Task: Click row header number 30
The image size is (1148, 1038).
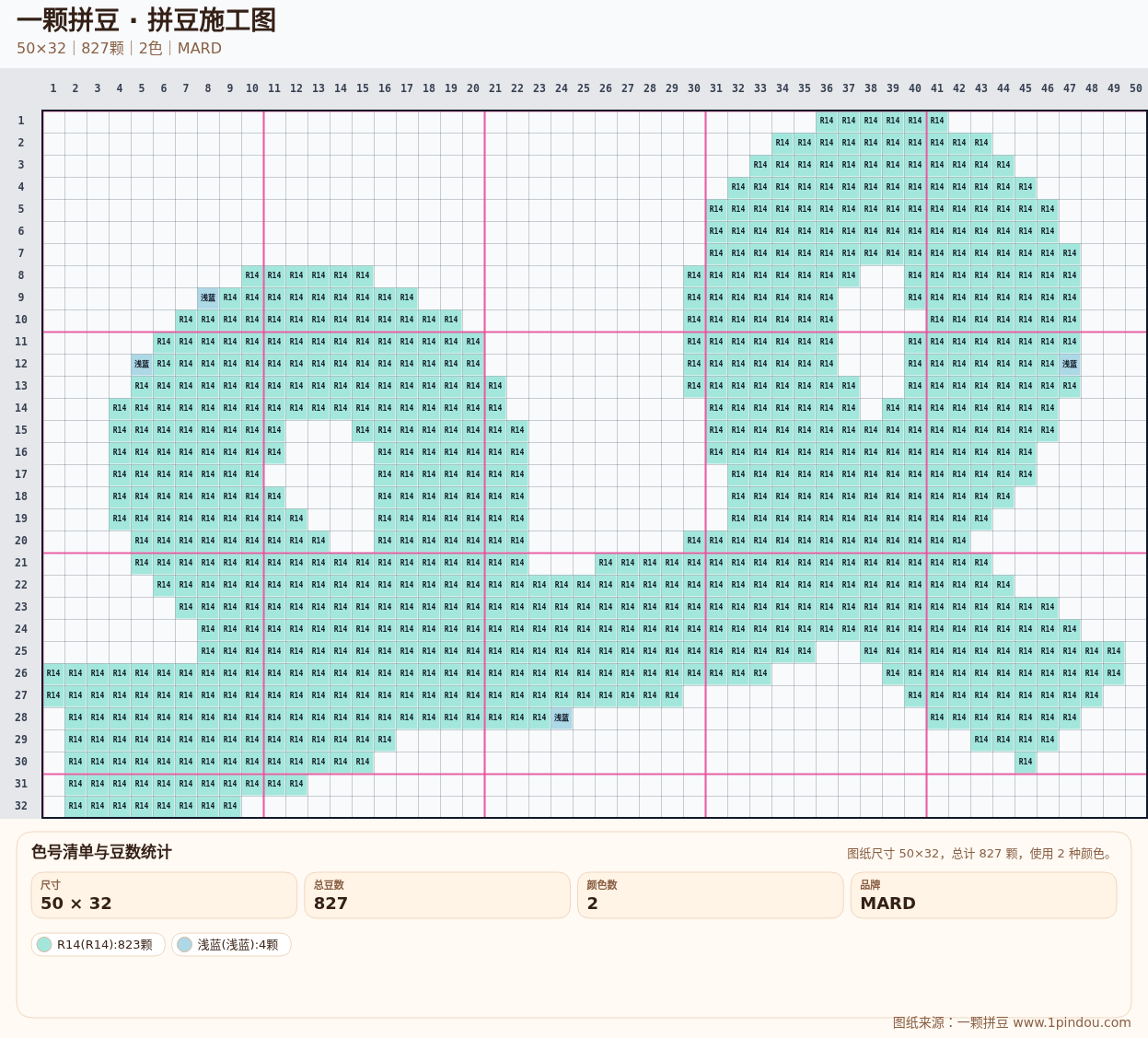Action: tap(21, 762)
